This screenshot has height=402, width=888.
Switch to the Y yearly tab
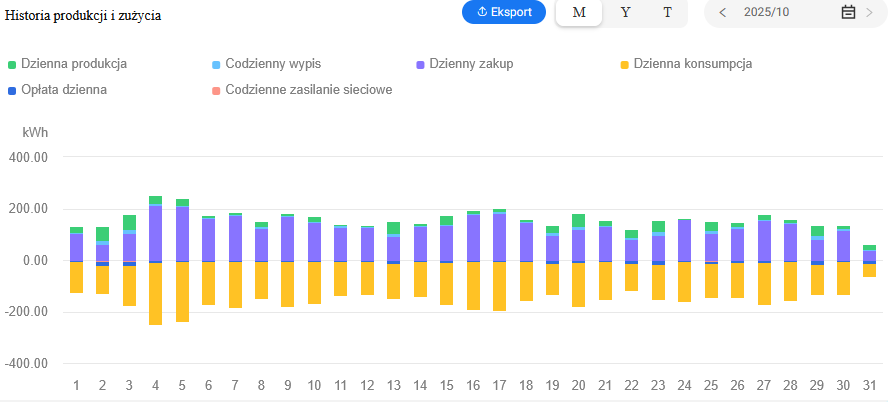[625, 12]
